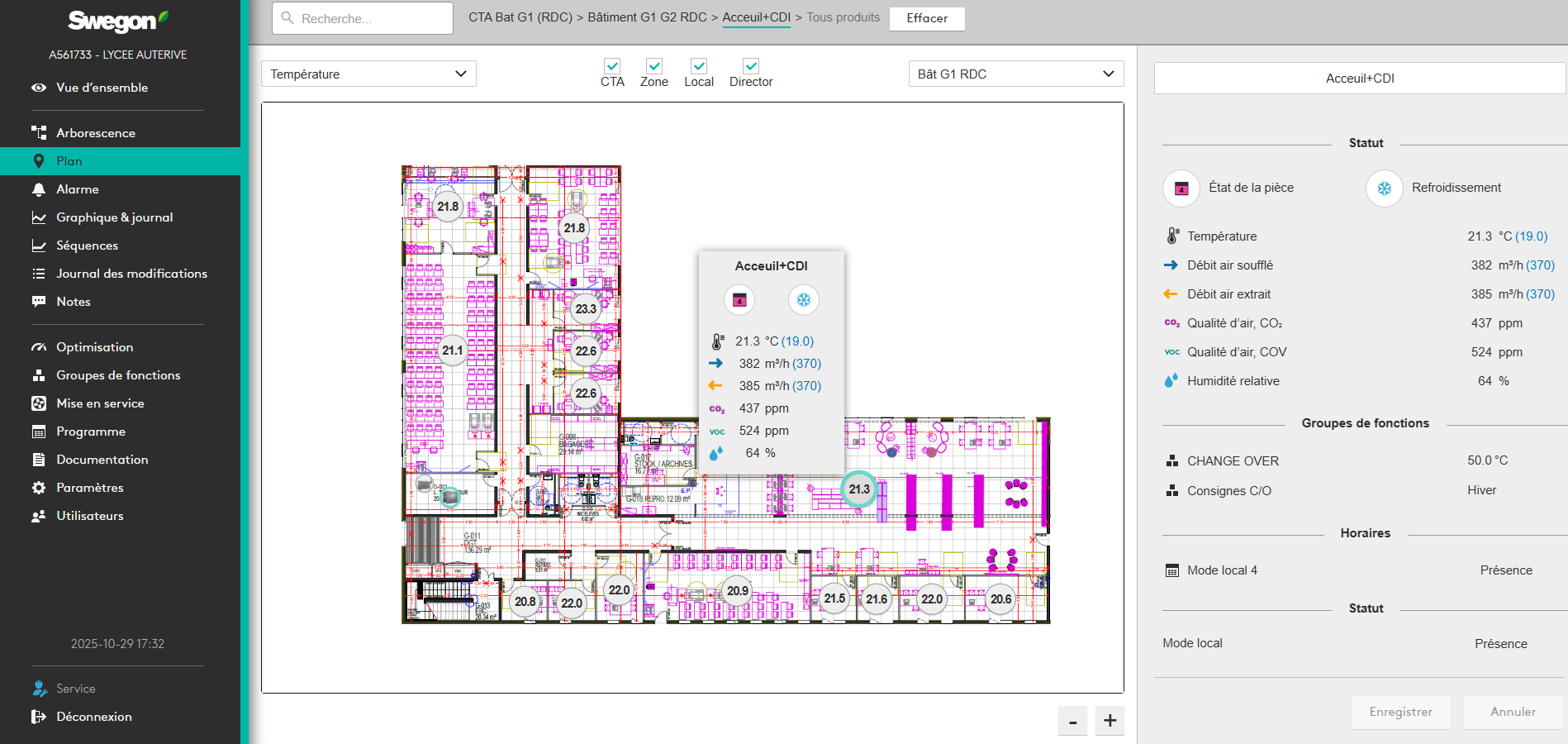Click the Déconnexion logout icon

click(x=39, y=717)
